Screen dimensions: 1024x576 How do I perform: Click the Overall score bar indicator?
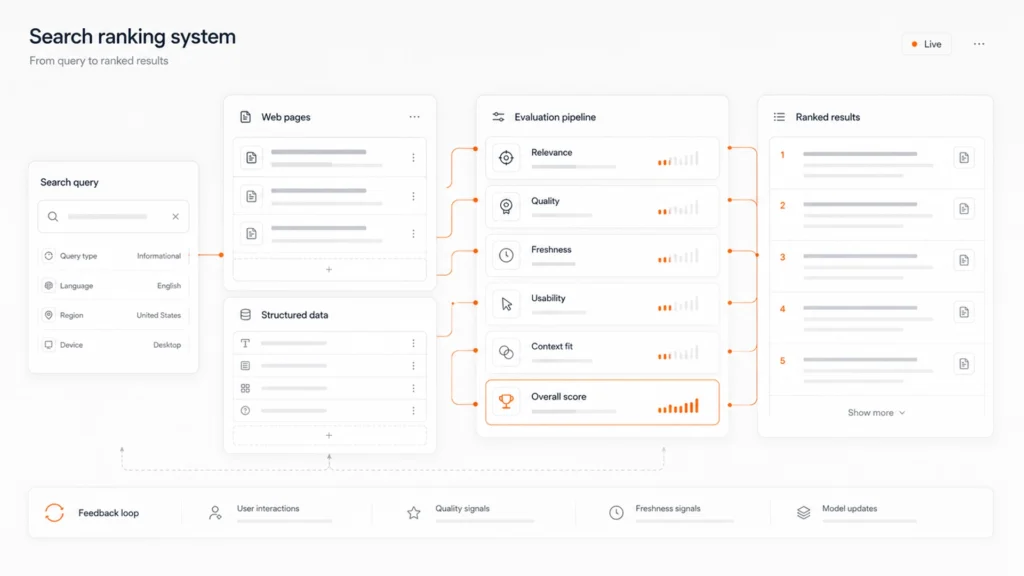[x=679, y=406]
